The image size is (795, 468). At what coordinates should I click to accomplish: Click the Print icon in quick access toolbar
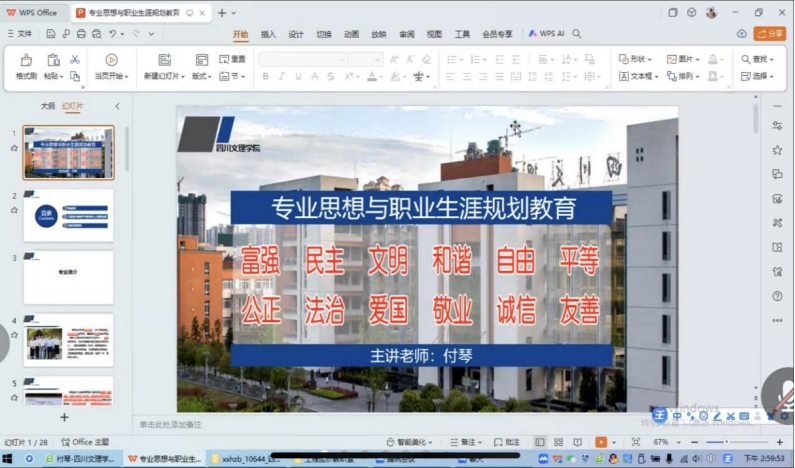pyautogui.click(x=77, y=33)
